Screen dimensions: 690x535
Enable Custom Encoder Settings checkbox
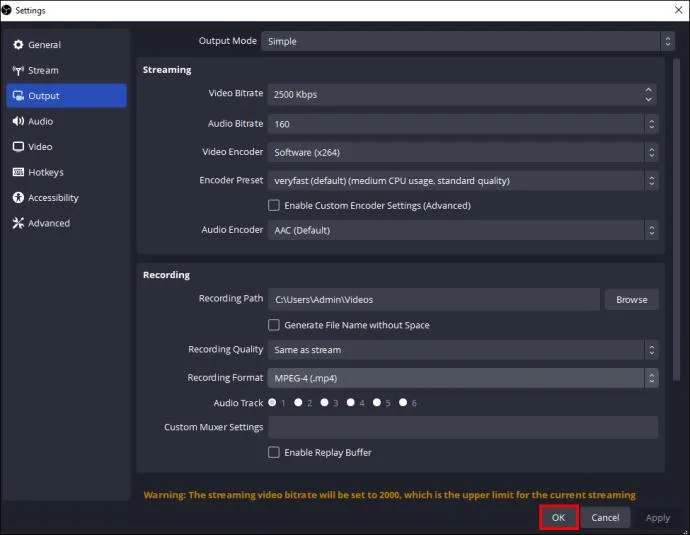274,205
